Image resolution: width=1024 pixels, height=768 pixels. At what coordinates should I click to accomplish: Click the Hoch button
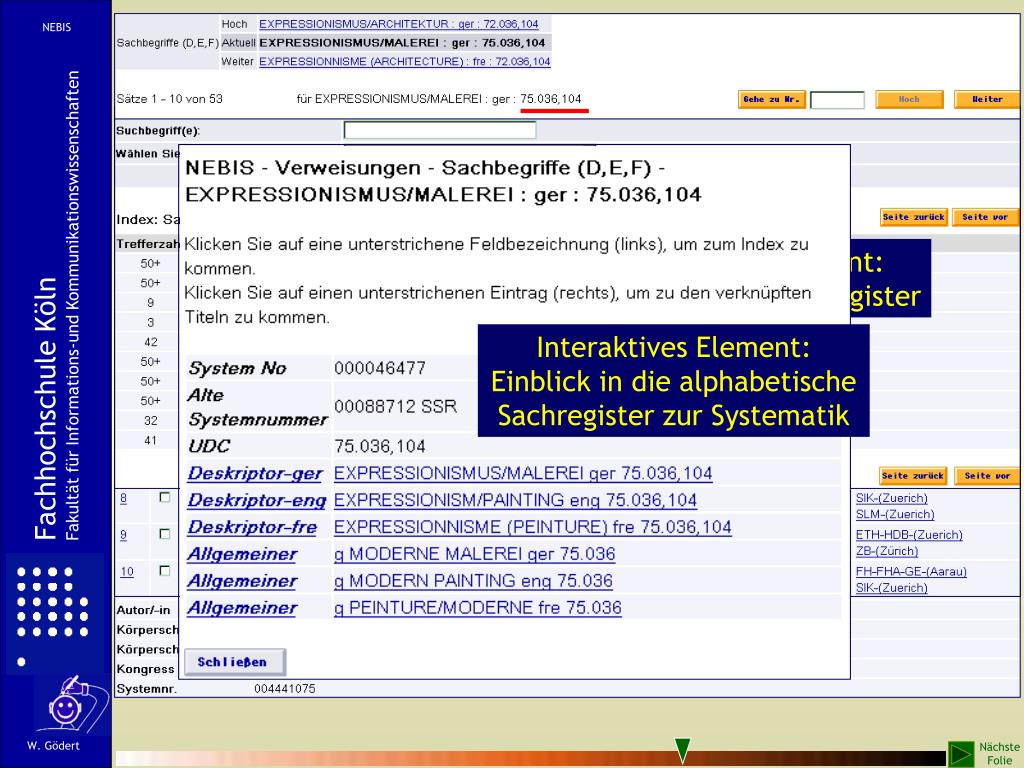[909, 99]
